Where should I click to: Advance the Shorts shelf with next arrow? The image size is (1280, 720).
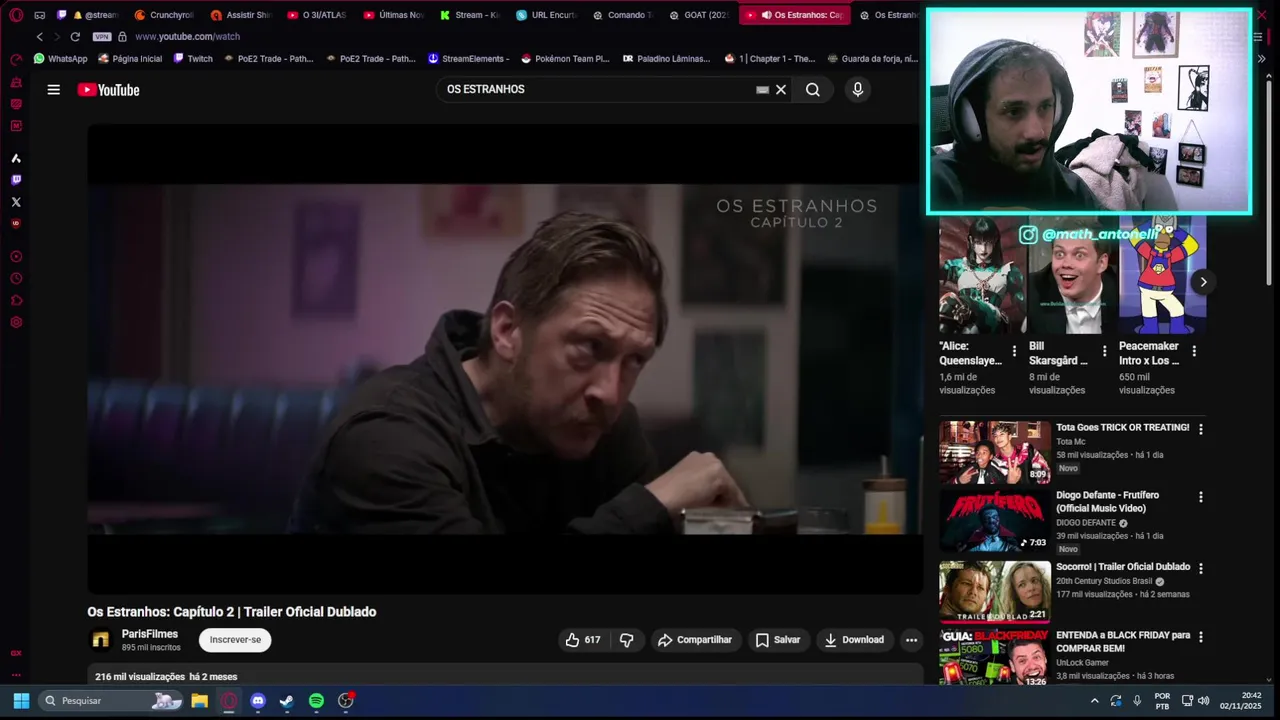(1203, 282)
